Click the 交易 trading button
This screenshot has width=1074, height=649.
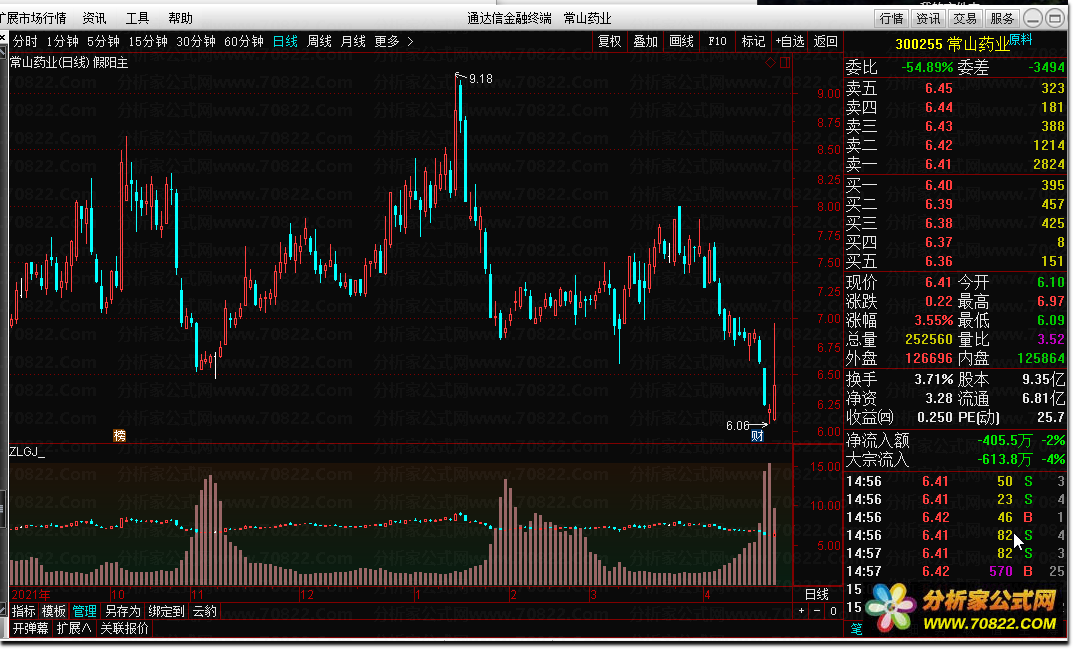point(965,18)
